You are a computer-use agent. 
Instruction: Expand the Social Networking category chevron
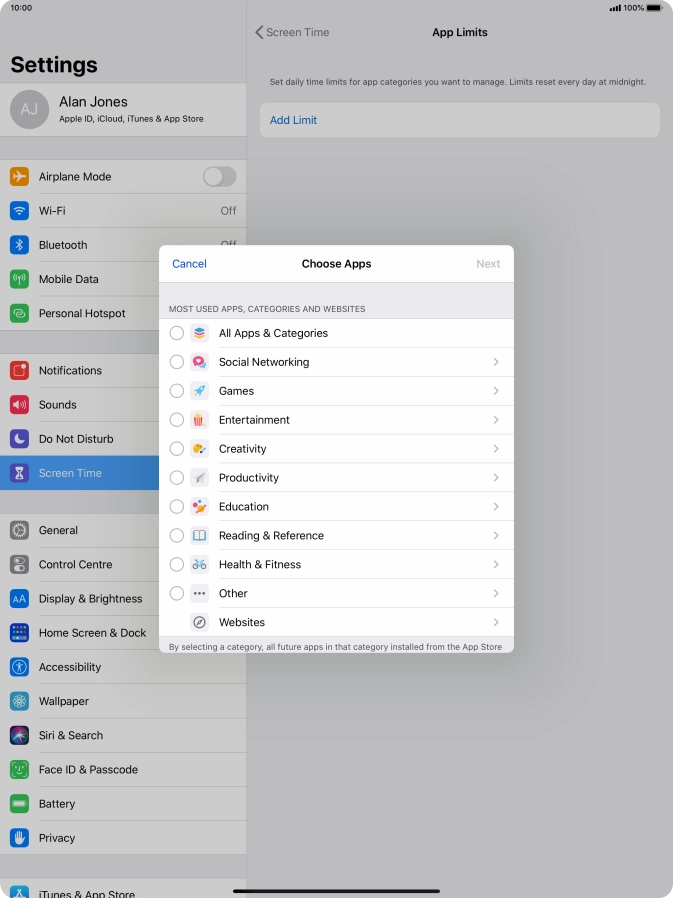coord(496,362)
